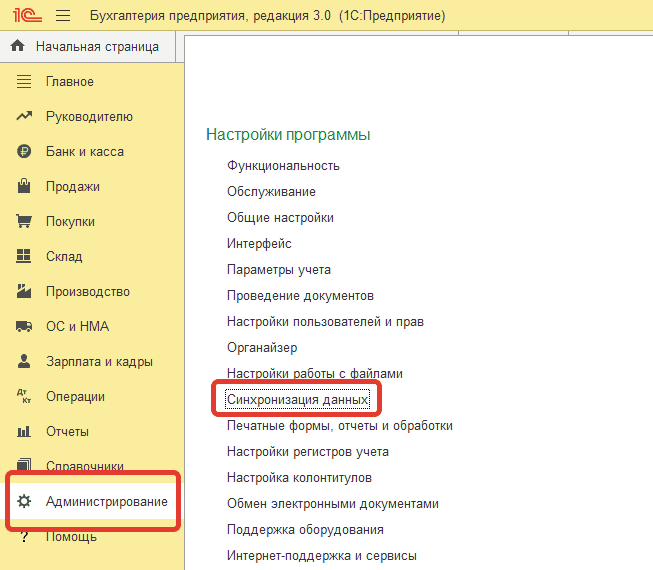Click the ОС и НМА truck icon
The height and width of the screenshot is (570, 653).
(x=24, y=326)
